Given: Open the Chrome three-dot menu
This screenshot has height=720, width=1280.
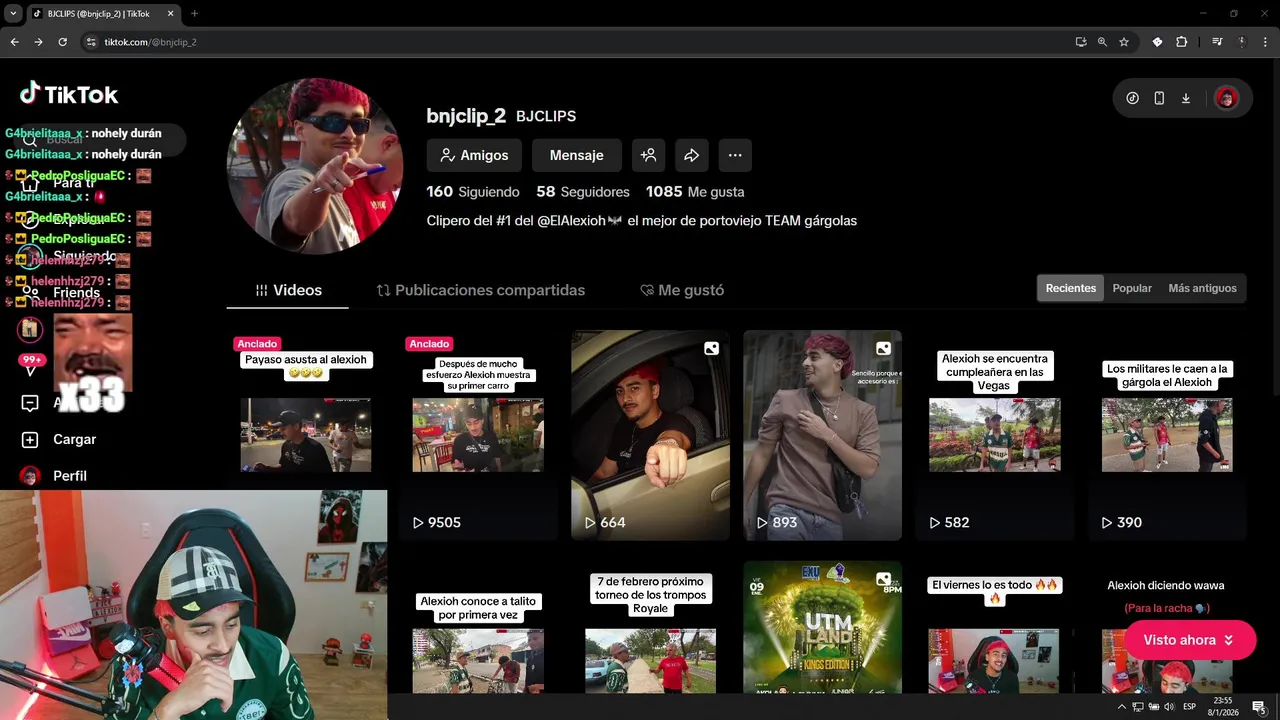Looking at the screenshot, I should pyautogui.click(x=1266, y=42).
